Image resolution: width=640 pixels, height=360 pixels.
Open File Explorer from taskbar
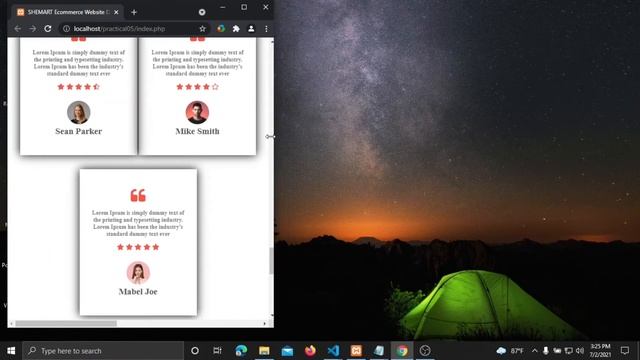pyautogui.click(x=264, y=351)
